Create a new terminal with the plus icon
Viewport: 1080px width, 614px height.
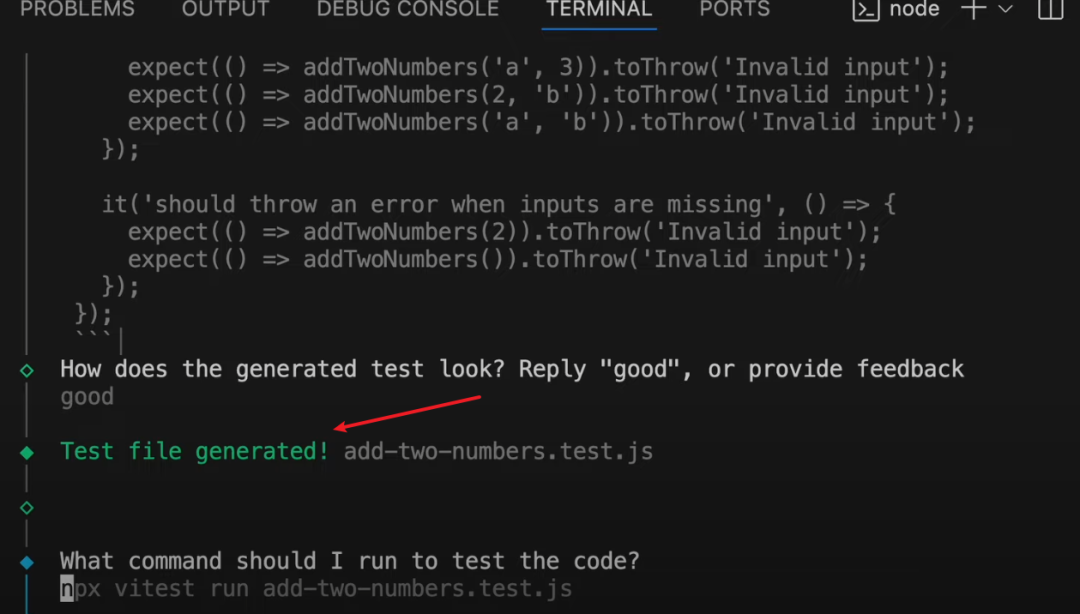pos(972,9)
